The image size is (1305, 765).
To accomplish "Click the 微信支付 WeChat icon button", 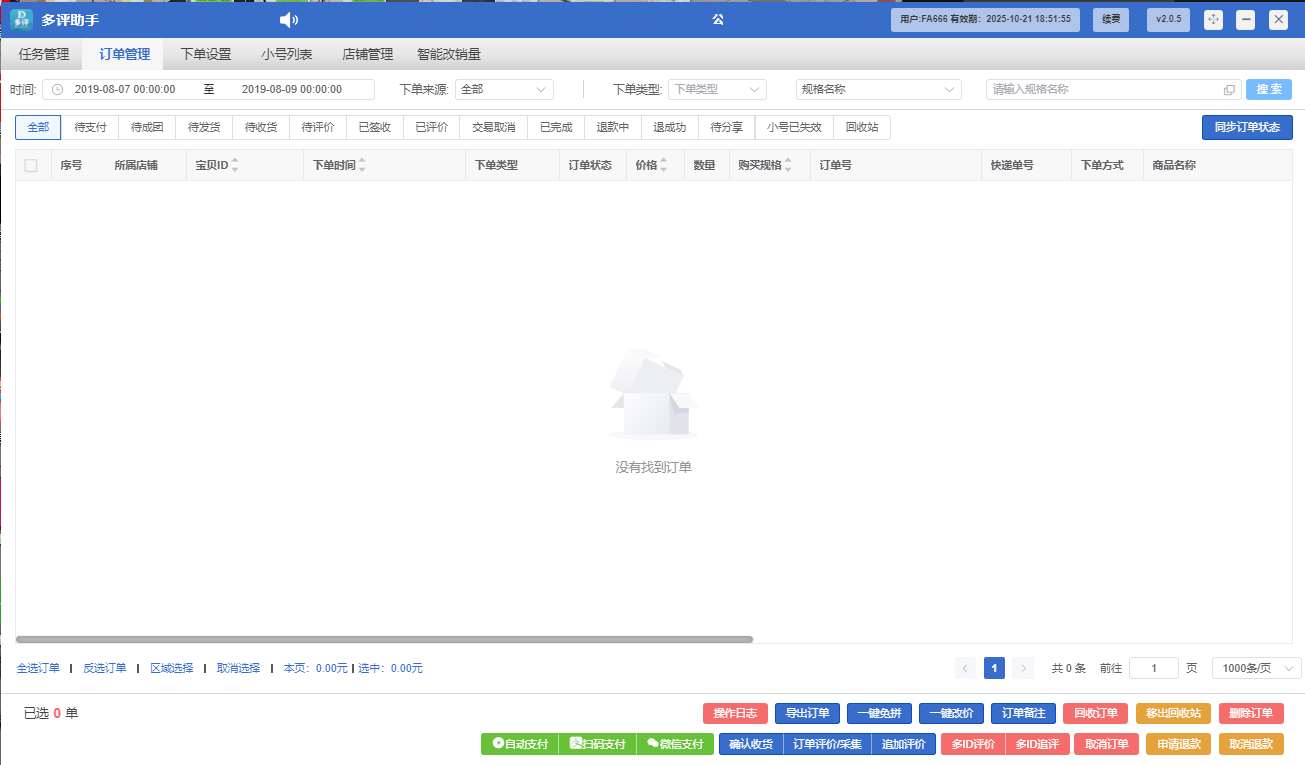I will pyautogui.click(x=675, y=744).
